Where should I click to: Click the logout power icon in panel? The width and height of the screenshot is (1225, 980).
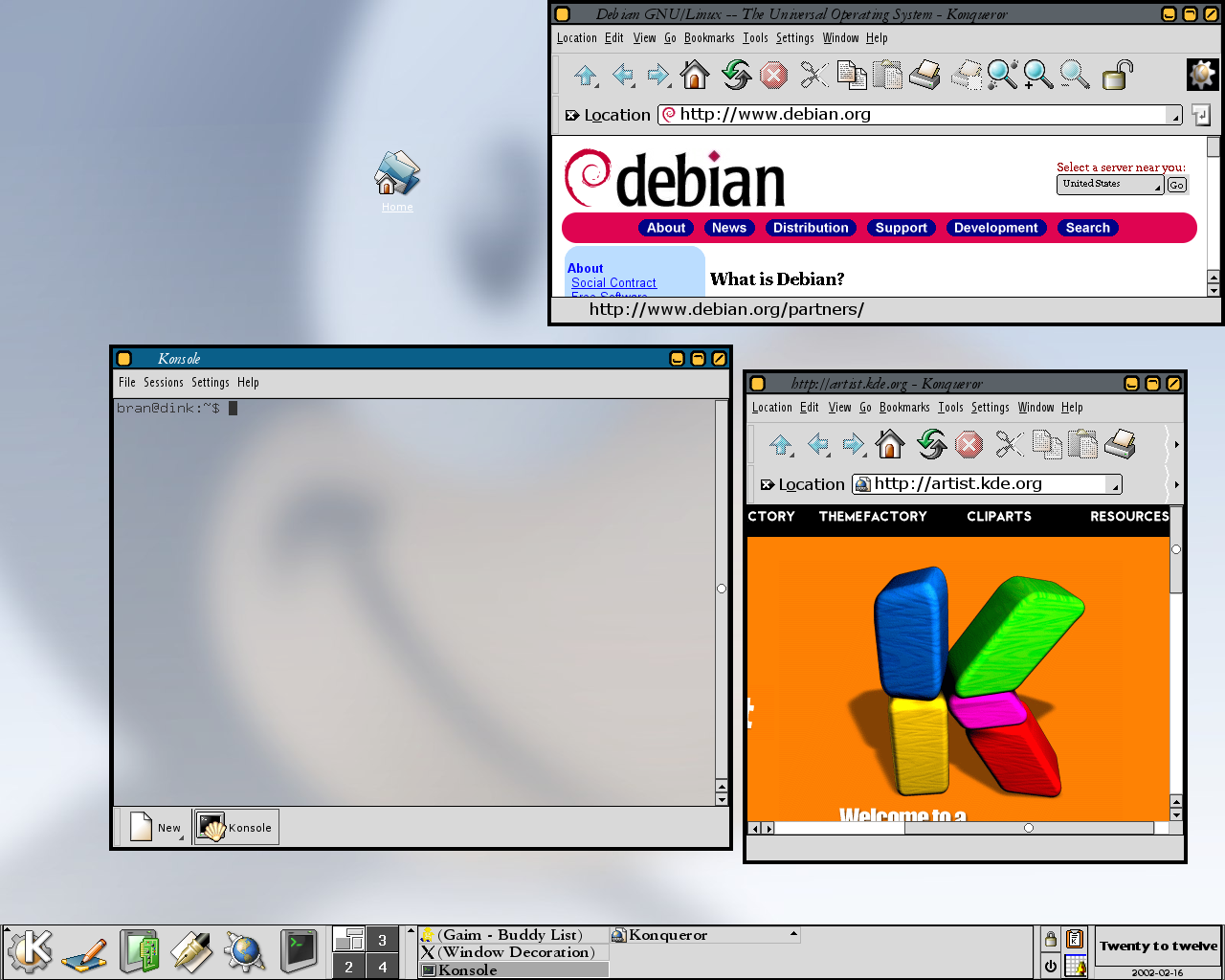1051,966
